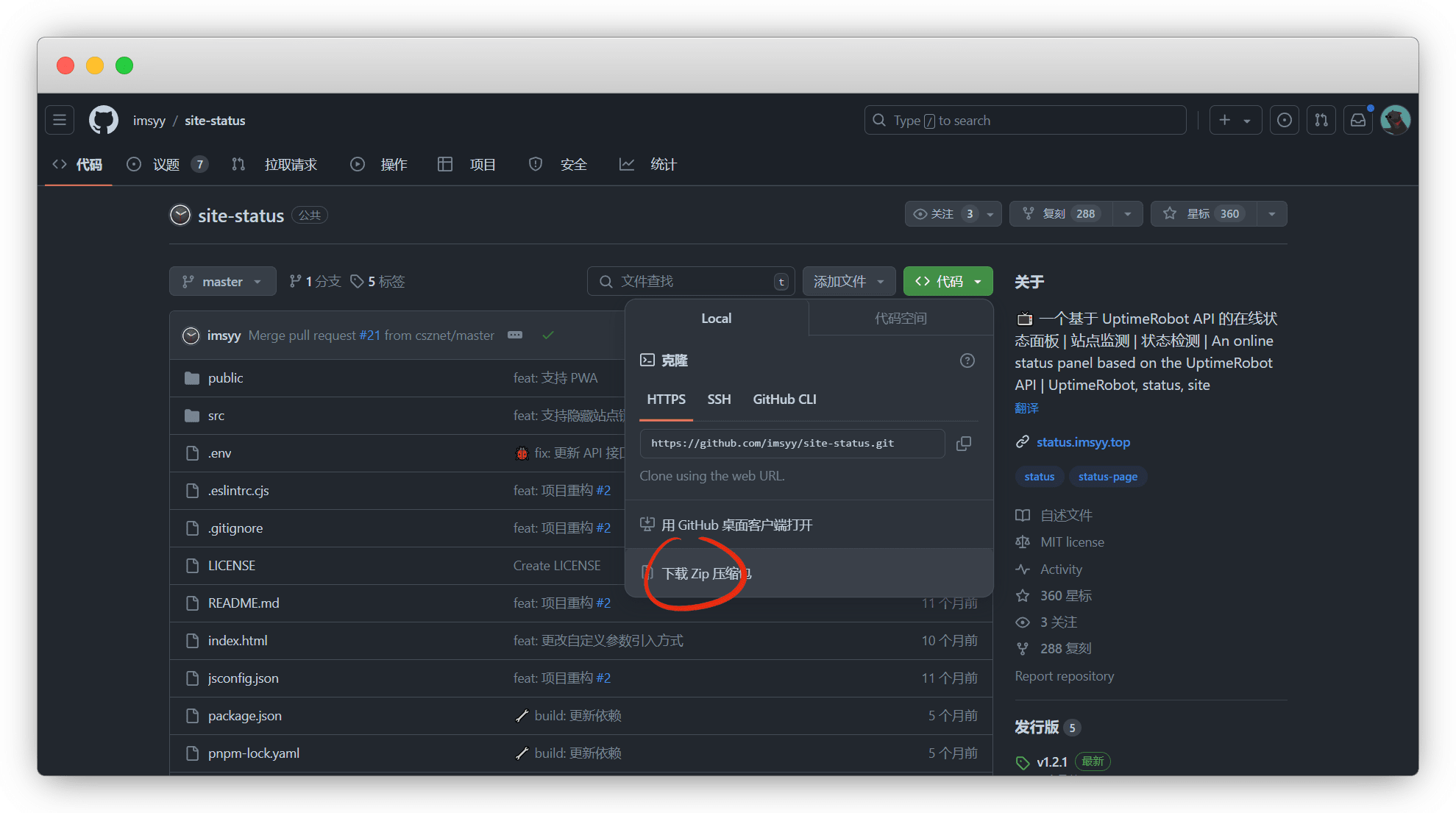Open the issues icon in header
This screenshot has width=1456, height=813.
[x=1284, y=120]
